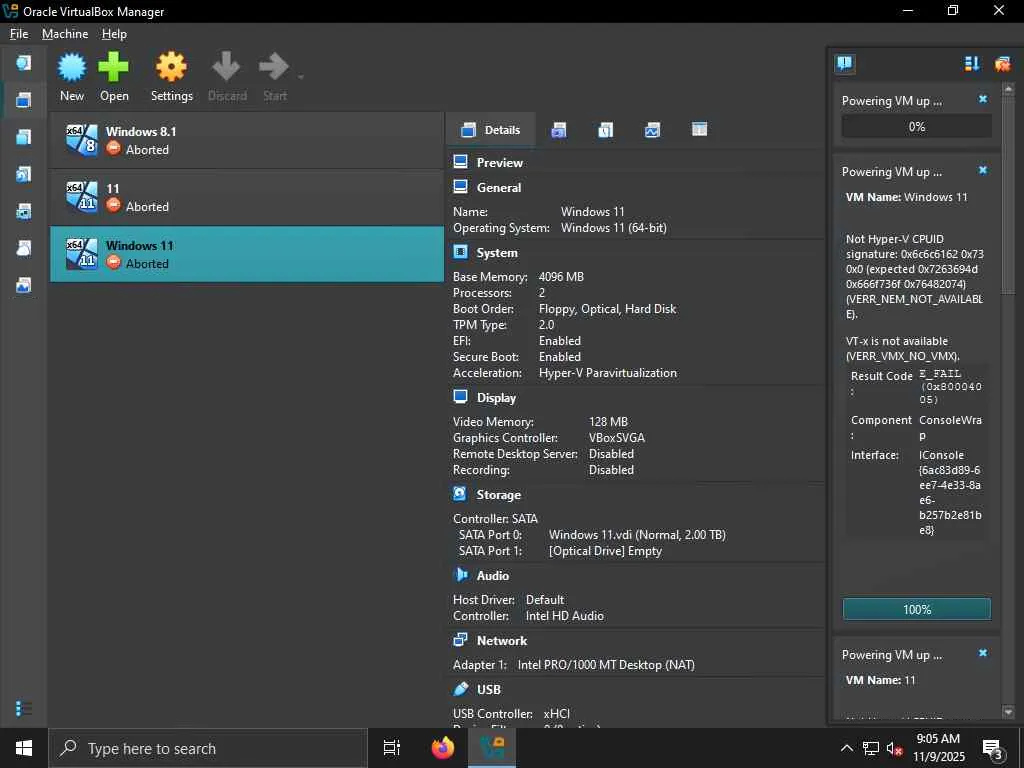Viewport: 1024px width, 768px height.
Task: Open the Audio section header link
Action: pos(493,576)
